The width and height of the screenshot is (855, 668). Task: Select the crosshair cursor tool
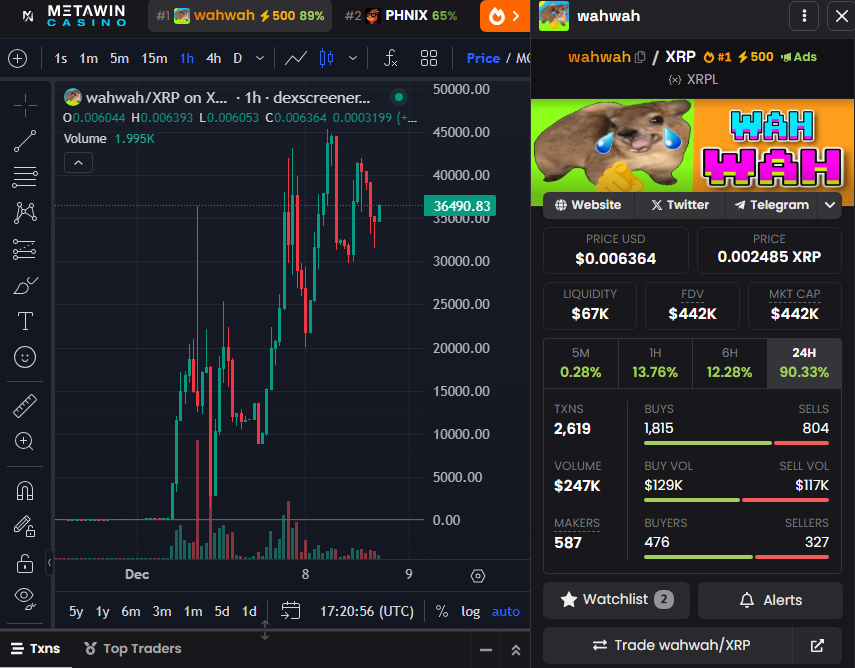point(25,105)
